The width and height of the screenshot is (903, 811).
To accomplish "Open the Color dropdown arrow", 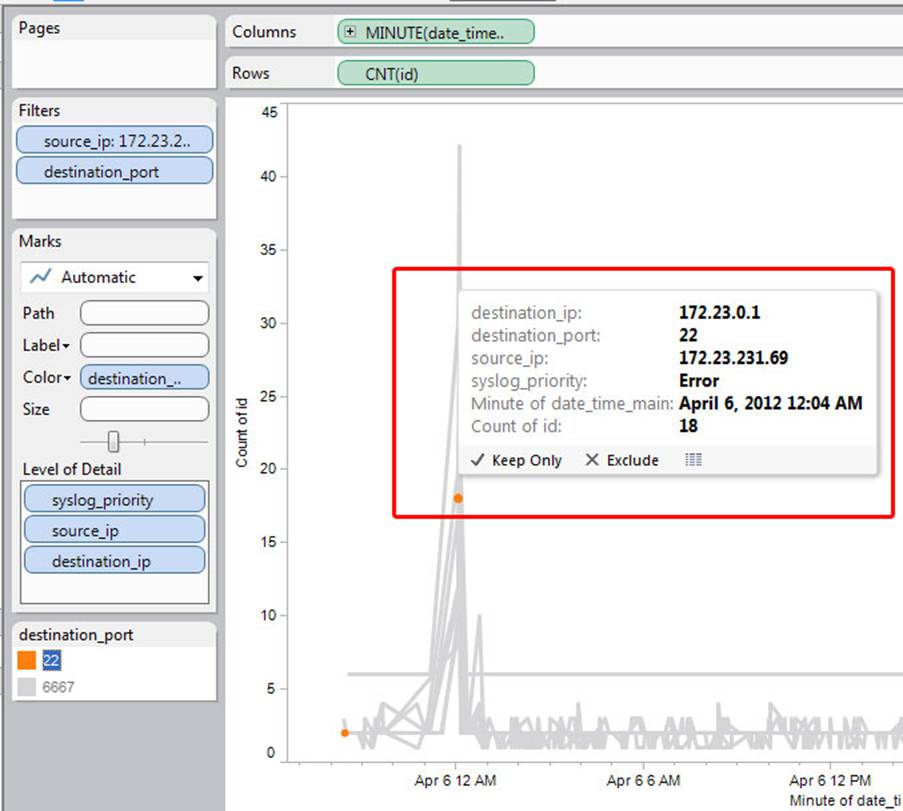I will [x=67, y=378].
